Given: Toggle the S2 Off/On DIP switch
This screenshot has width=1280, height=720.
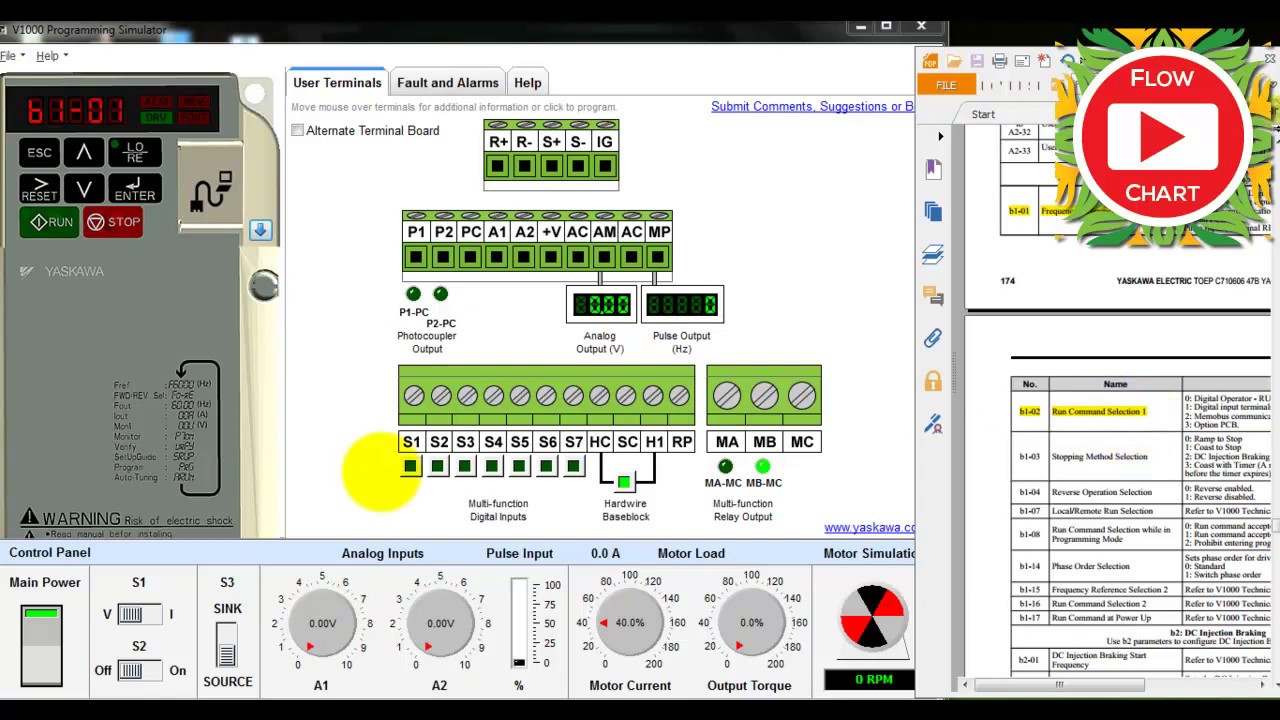Looking at the screenshot, I should [138, 670].
